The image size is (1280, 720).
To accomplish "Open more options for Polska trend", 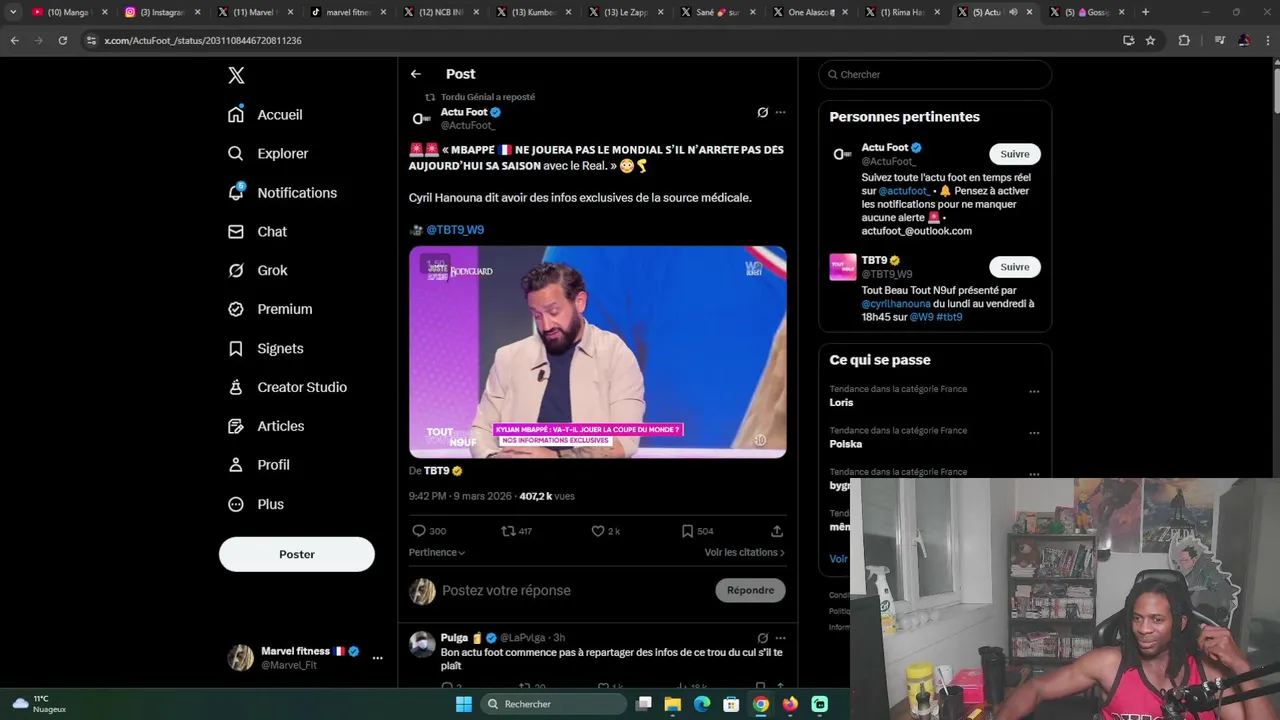I will tap(1034, 433).
